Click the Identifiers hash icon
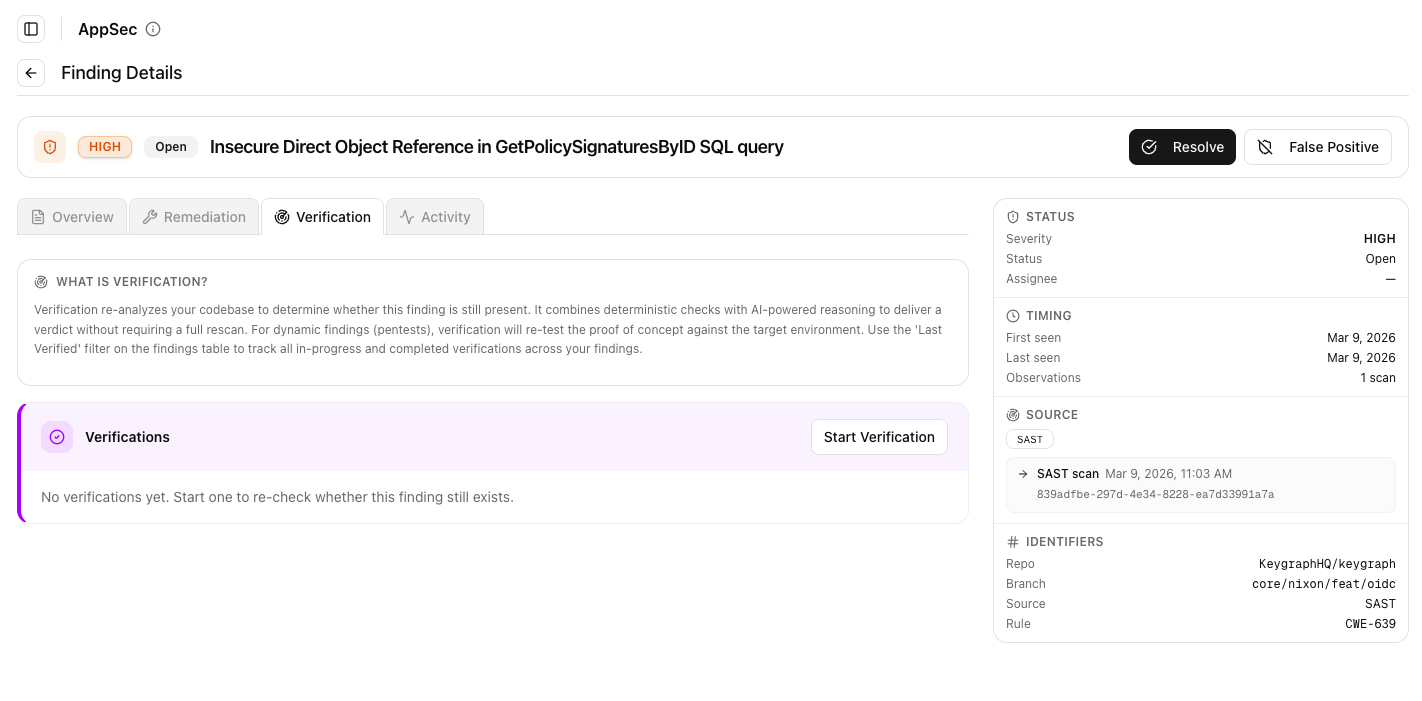This screenshot has width=1422, height=701. point(1013,542)
